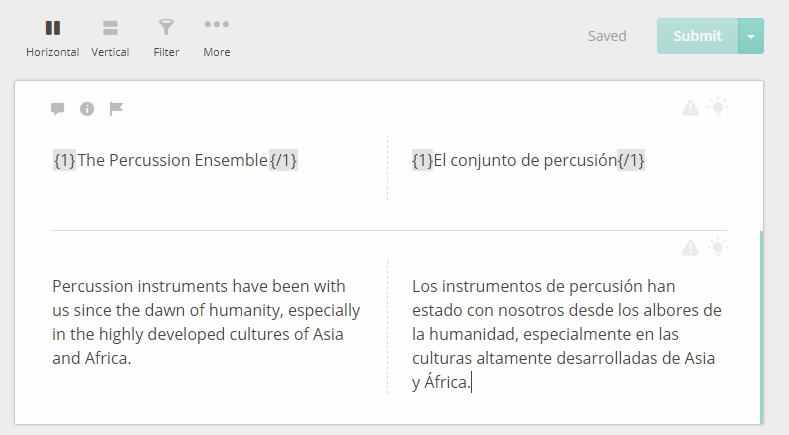The image size is (789, 435).
Task: Expand the Submit dropdown arrow
Action: pyautogui.click(x=751, y=36)
